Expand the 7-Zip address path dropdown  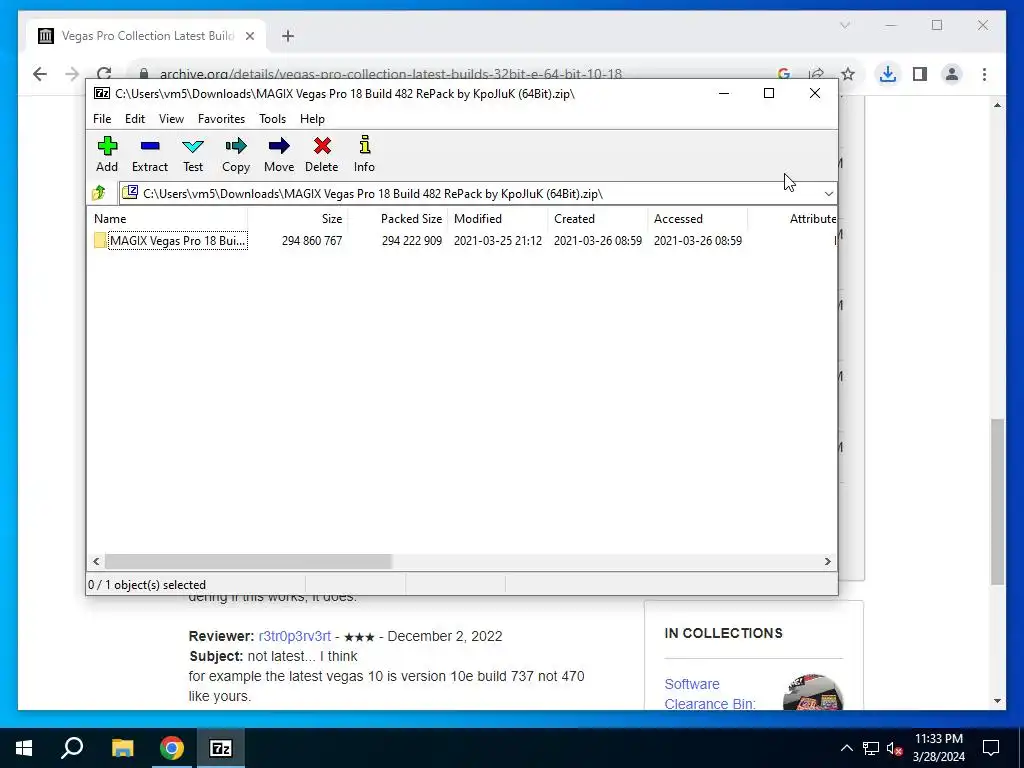point(828,193)
